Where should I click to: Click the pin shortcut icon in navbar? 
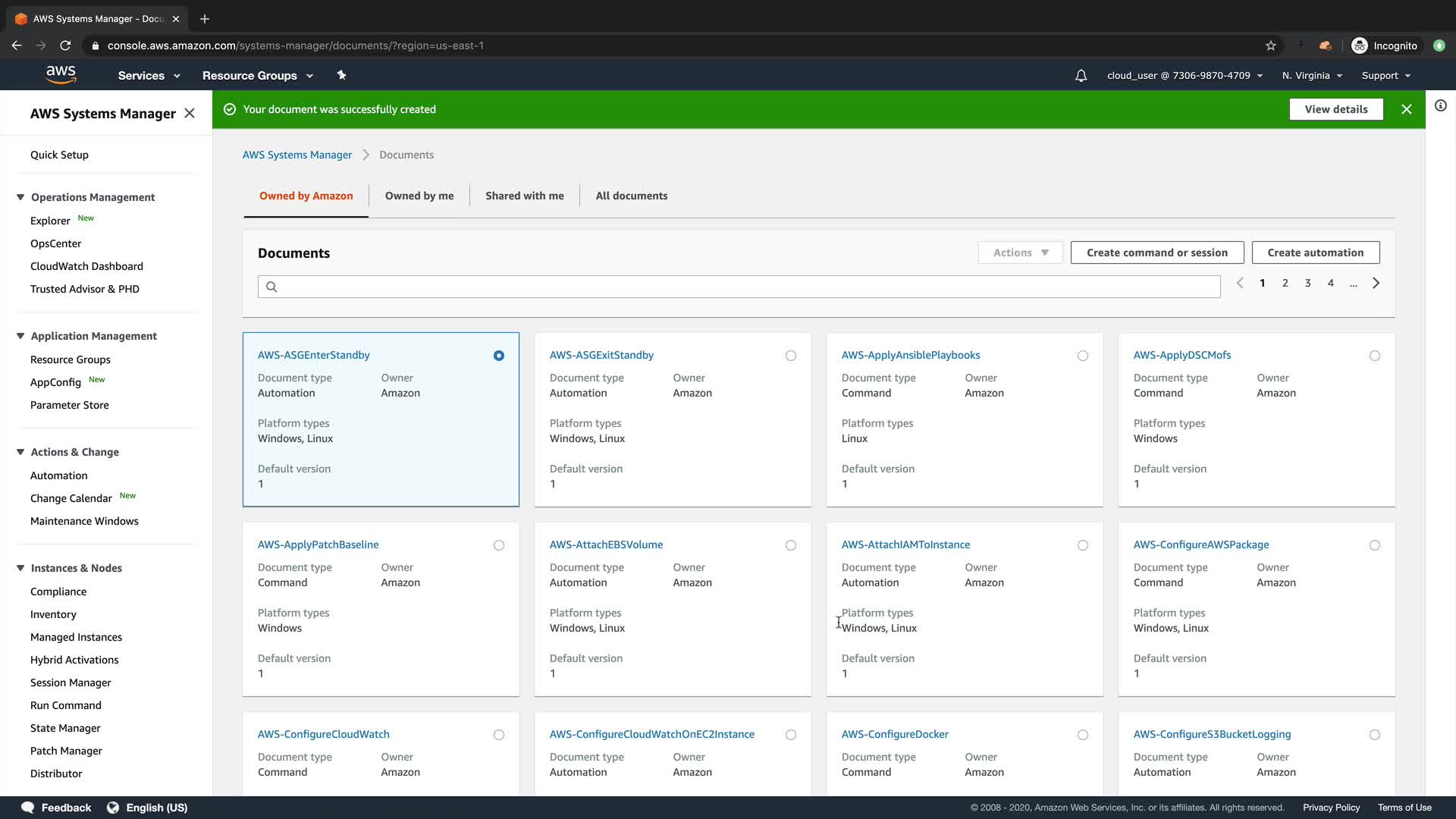tap(341, 75)
